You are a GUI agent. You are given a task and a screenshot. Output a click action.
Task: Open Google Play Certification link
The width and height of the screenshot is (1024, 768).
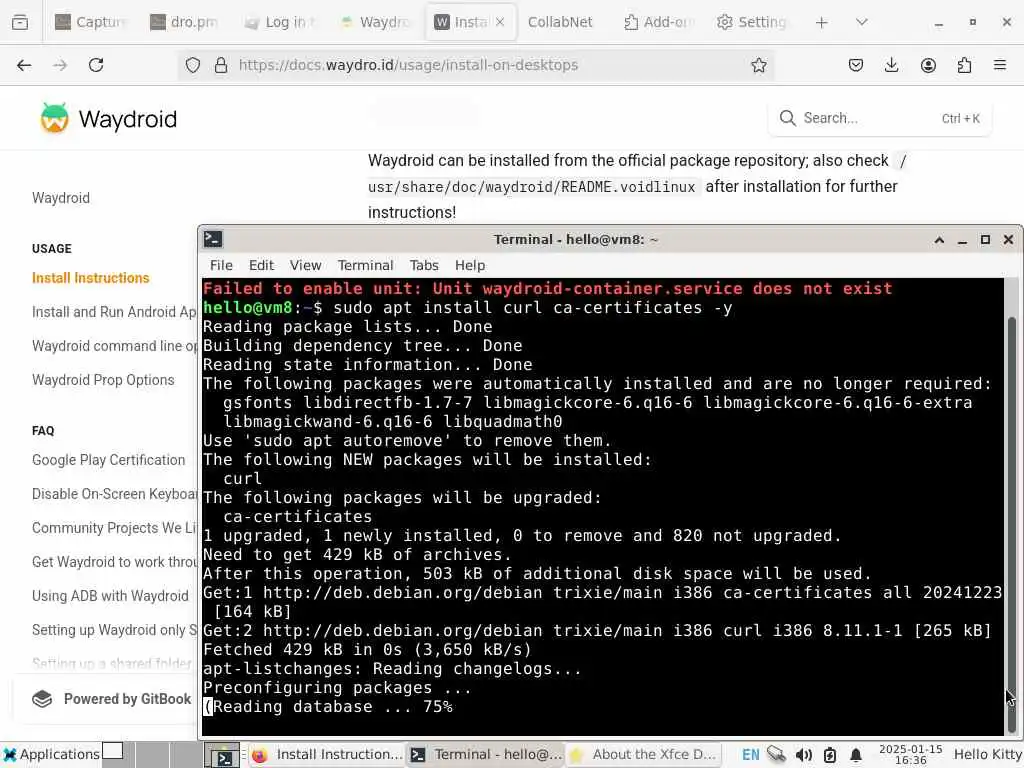108,460
